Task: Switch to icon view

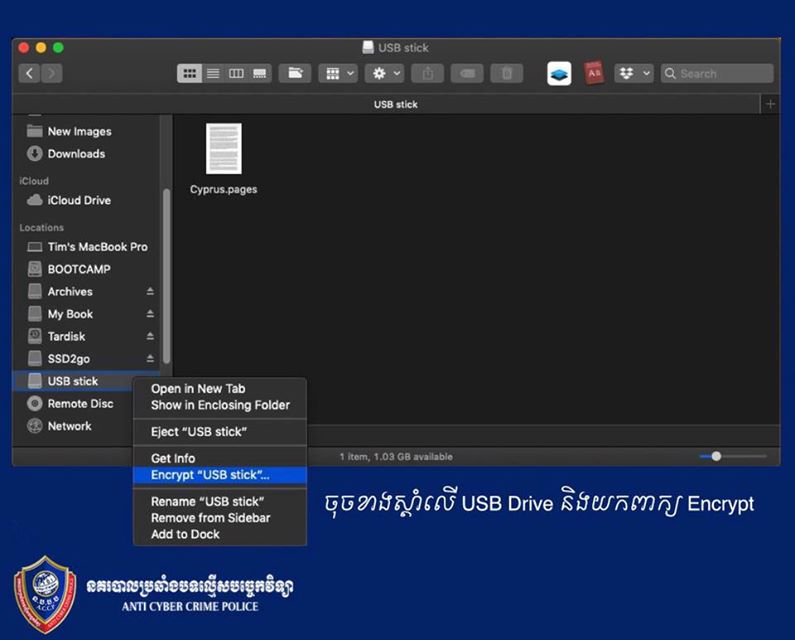Action: pyautogui.click(x=189, y=74)
